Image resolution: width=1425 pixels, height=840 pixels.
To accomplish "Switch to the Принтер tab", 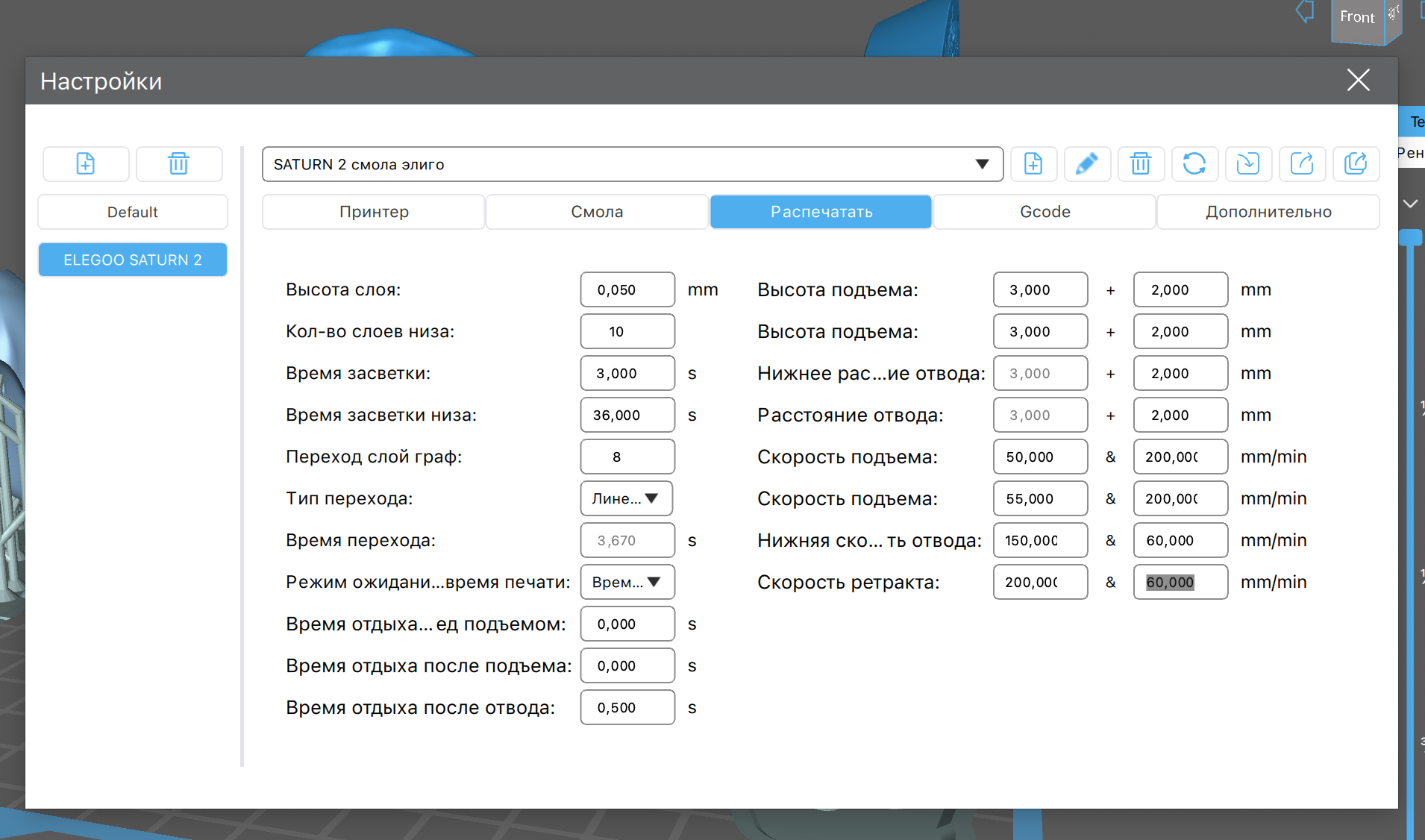I will coord(374,212).
